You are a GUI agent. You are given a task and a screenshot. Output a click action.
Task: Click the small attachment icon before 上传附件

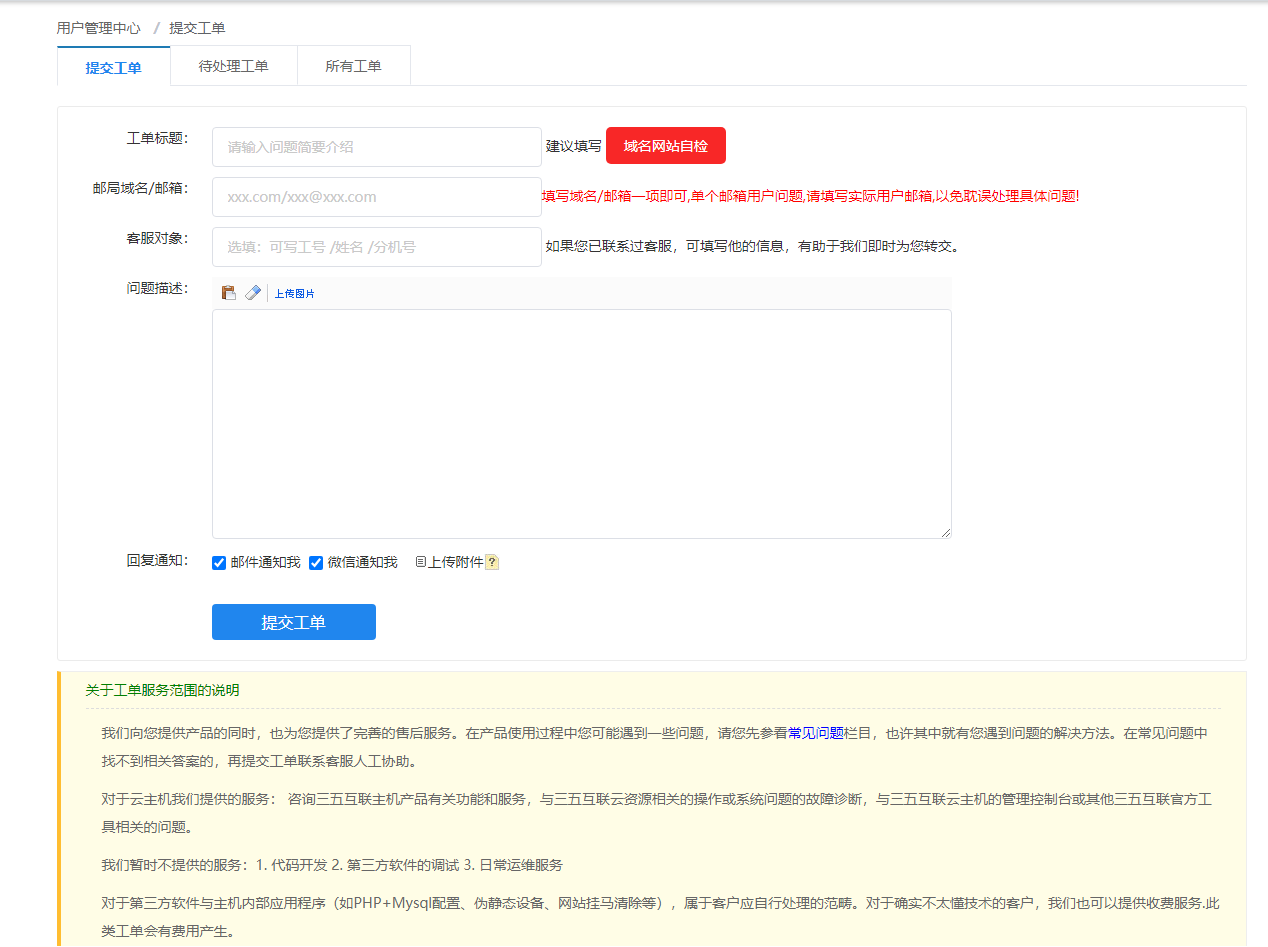(x=421, y=563)
